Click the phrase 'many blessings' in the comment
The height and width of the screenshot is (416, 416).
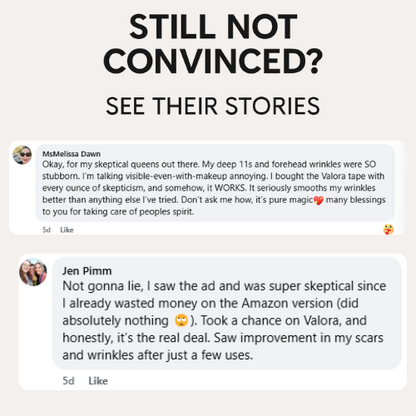(x=355, y=200)
